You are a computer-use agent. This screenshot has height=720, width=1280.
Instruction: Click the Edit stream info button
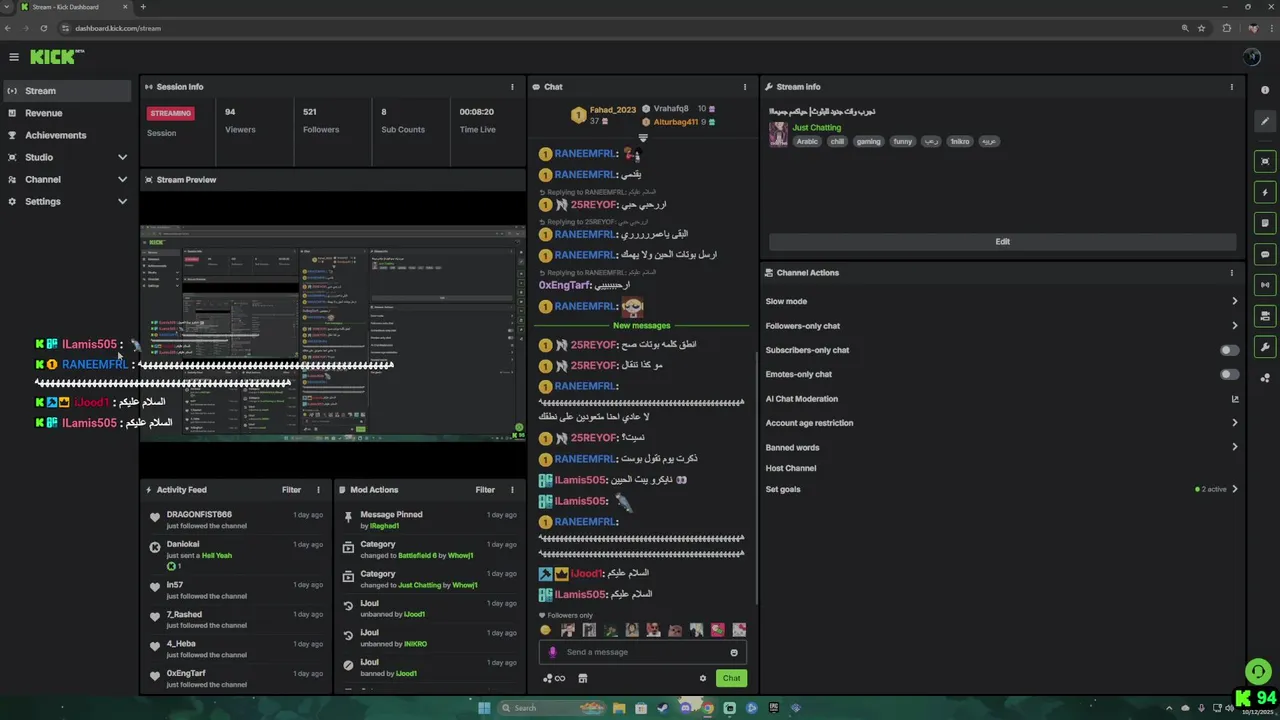(x=1002, y=241)
